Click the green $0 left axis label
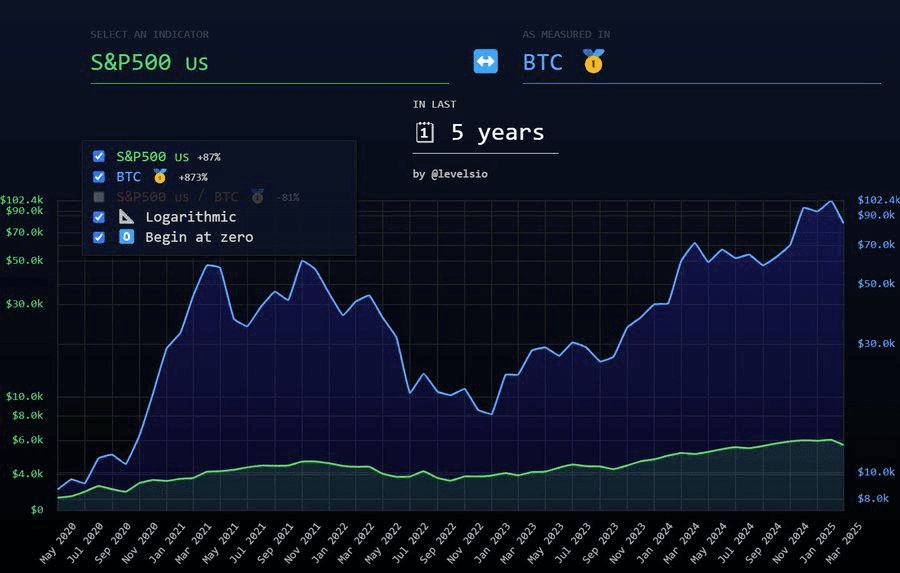This screenshot has height=573, width=900. coord(37,510)
